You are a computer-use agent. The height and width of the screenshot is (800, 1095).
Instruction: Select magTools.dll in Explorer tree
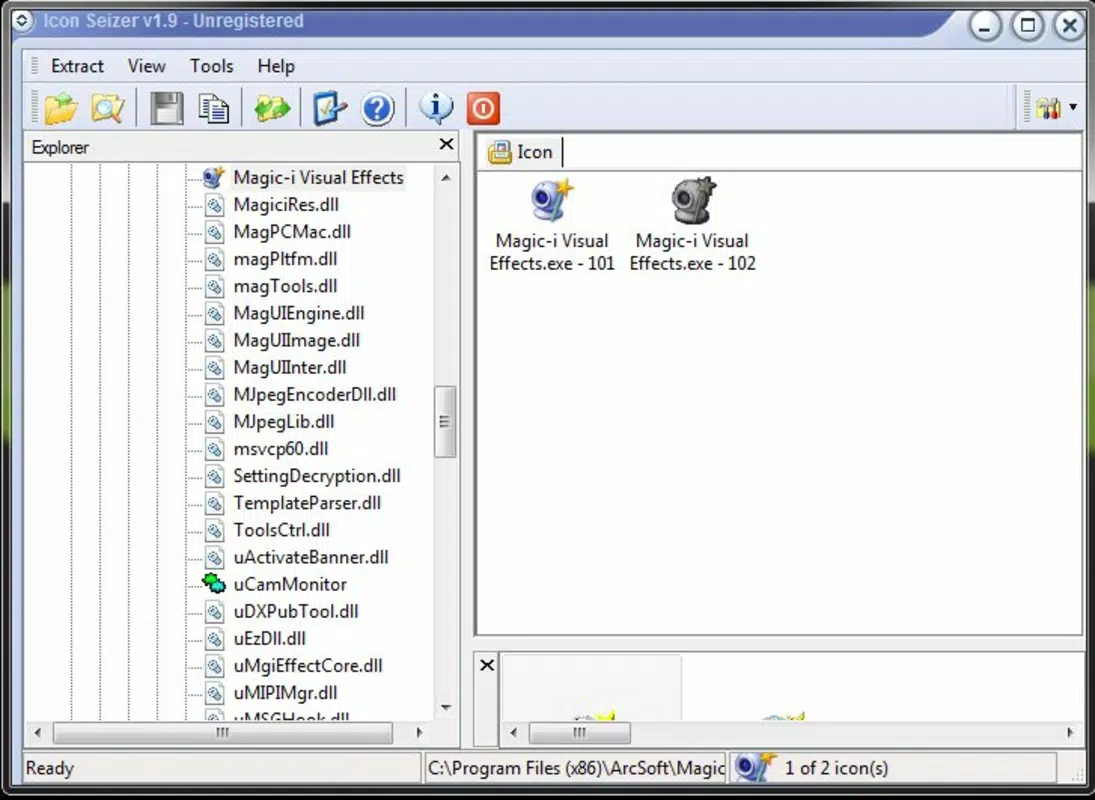285,286
